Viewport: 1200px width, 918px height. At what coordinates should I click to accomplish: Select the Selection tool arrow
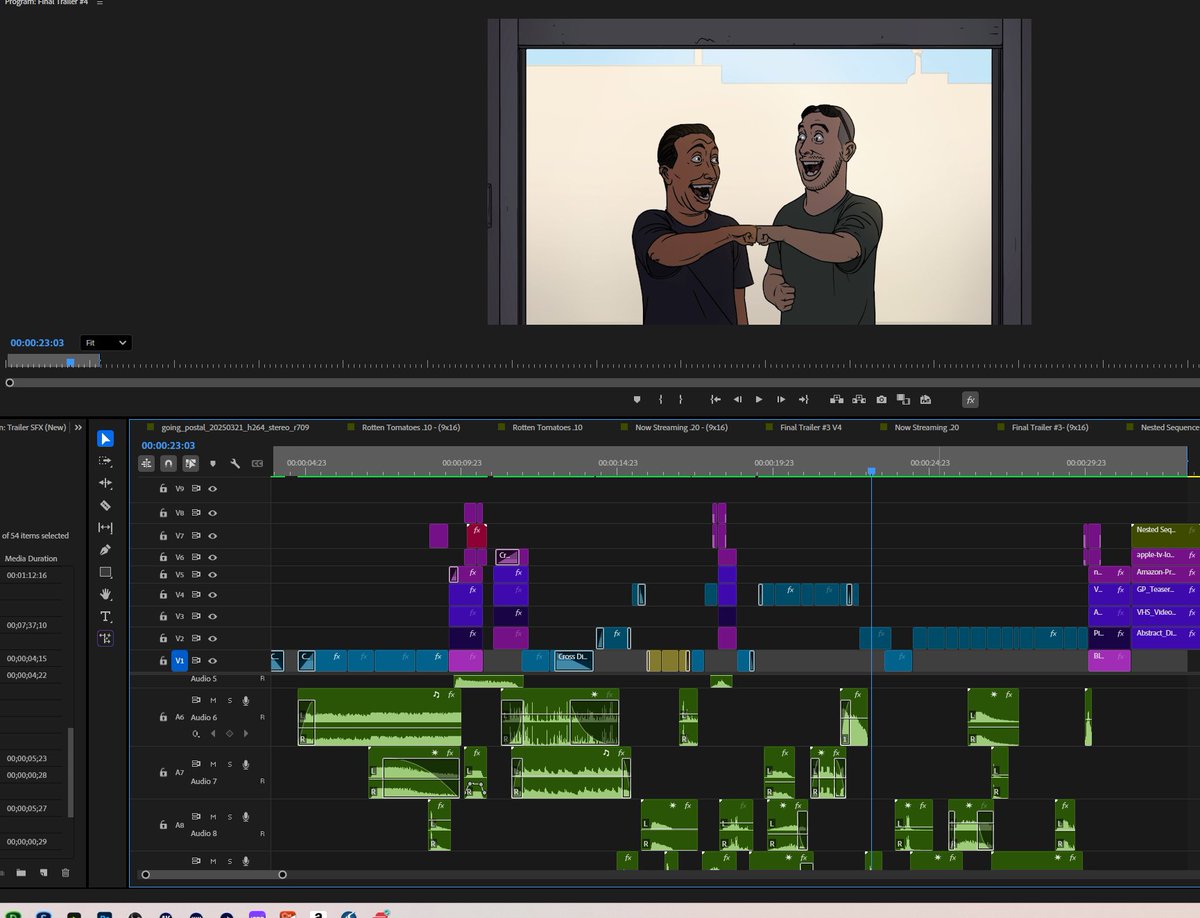tap(105, 439)
